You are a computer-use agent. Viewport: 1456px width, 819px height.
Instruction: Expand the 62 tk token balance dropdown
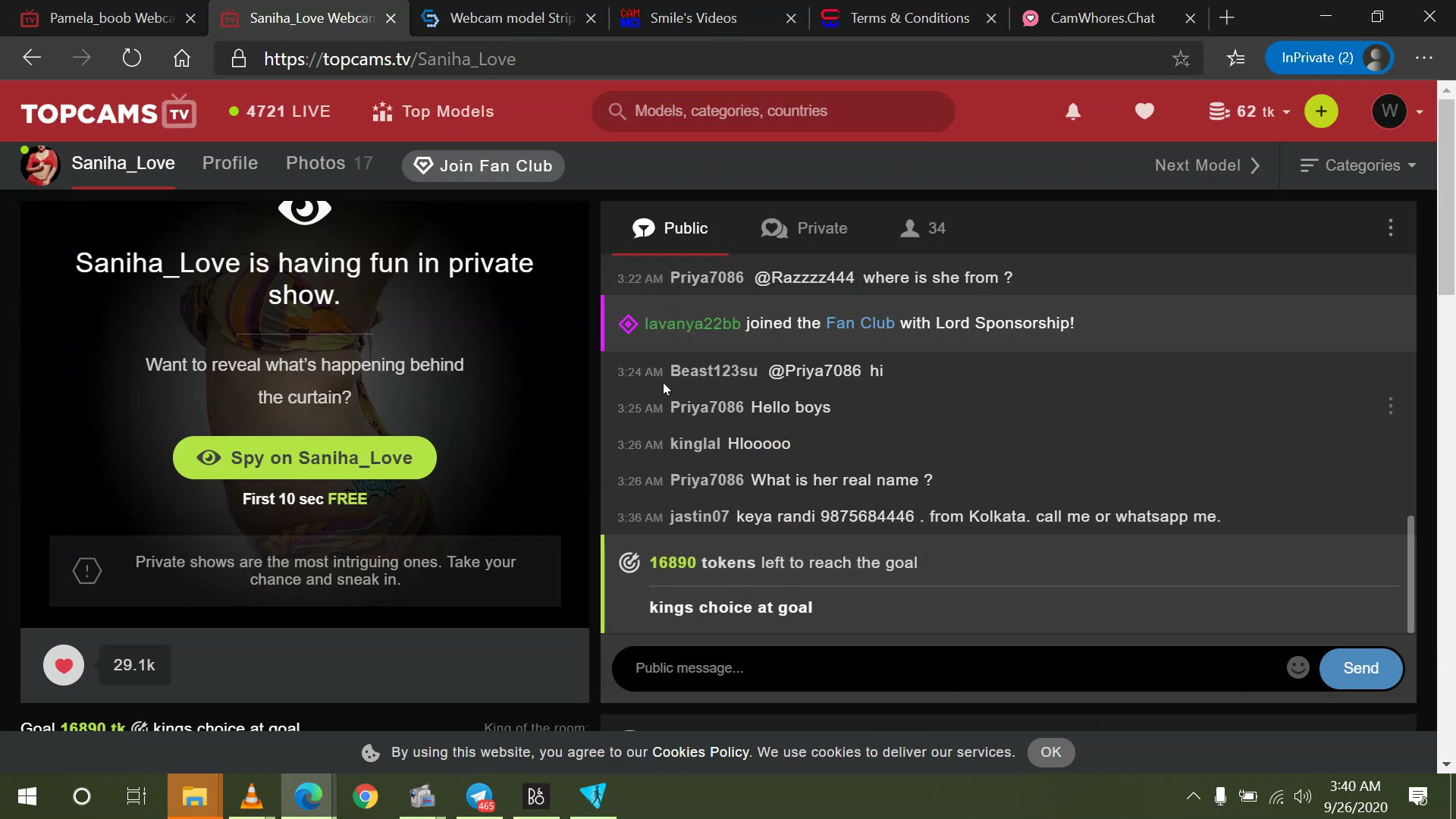(x=1249, y=111)
